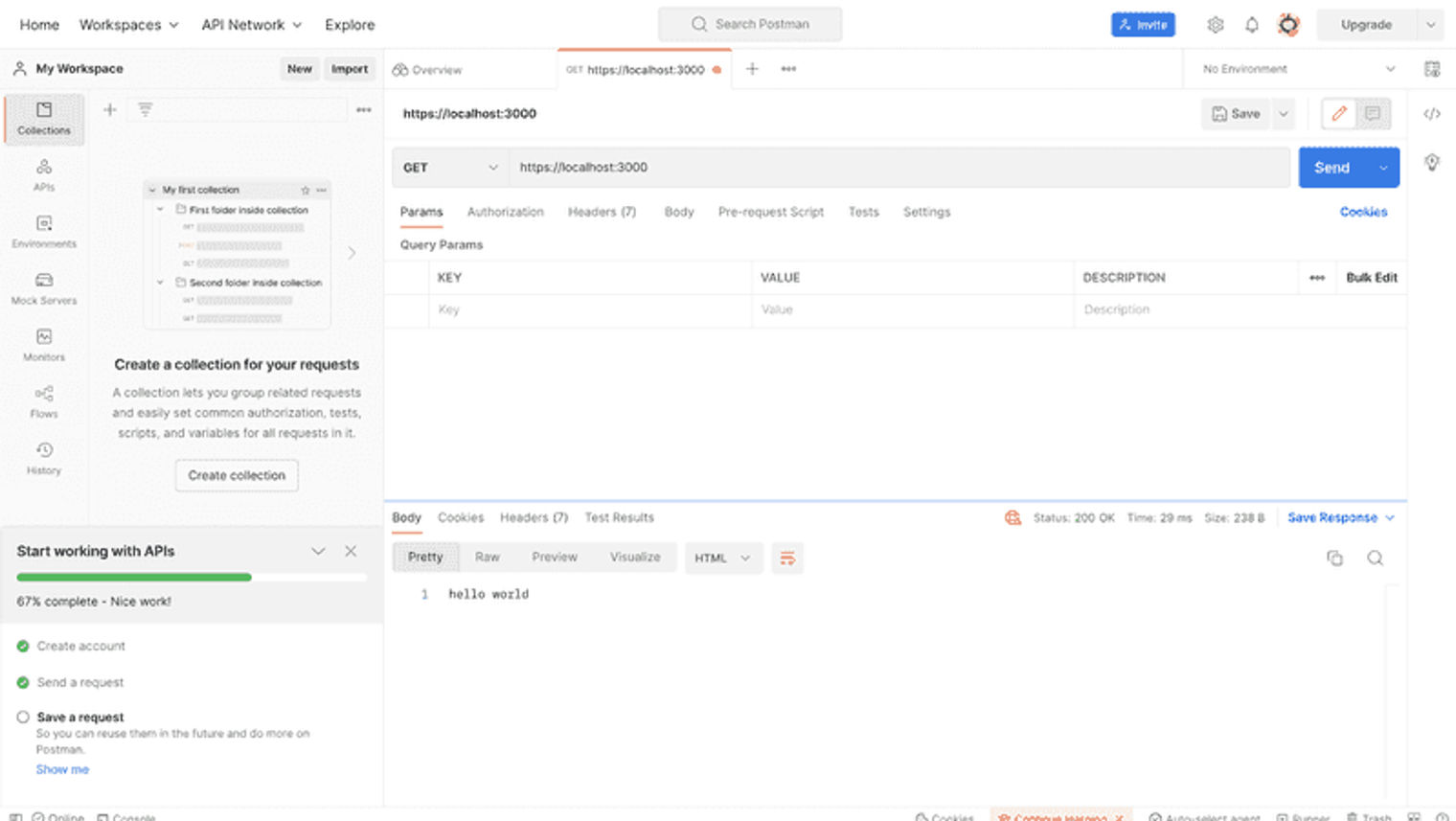
Task: Open the Monitors sidebar panel
Action: pyautogui.click(x=44, y=345)
